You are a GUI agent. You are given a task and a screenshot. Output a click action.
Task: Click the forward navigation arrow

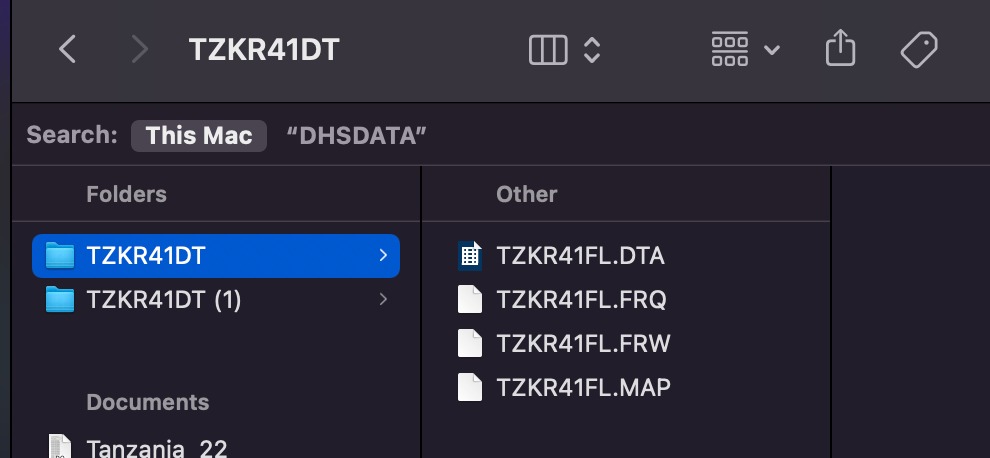139,49
